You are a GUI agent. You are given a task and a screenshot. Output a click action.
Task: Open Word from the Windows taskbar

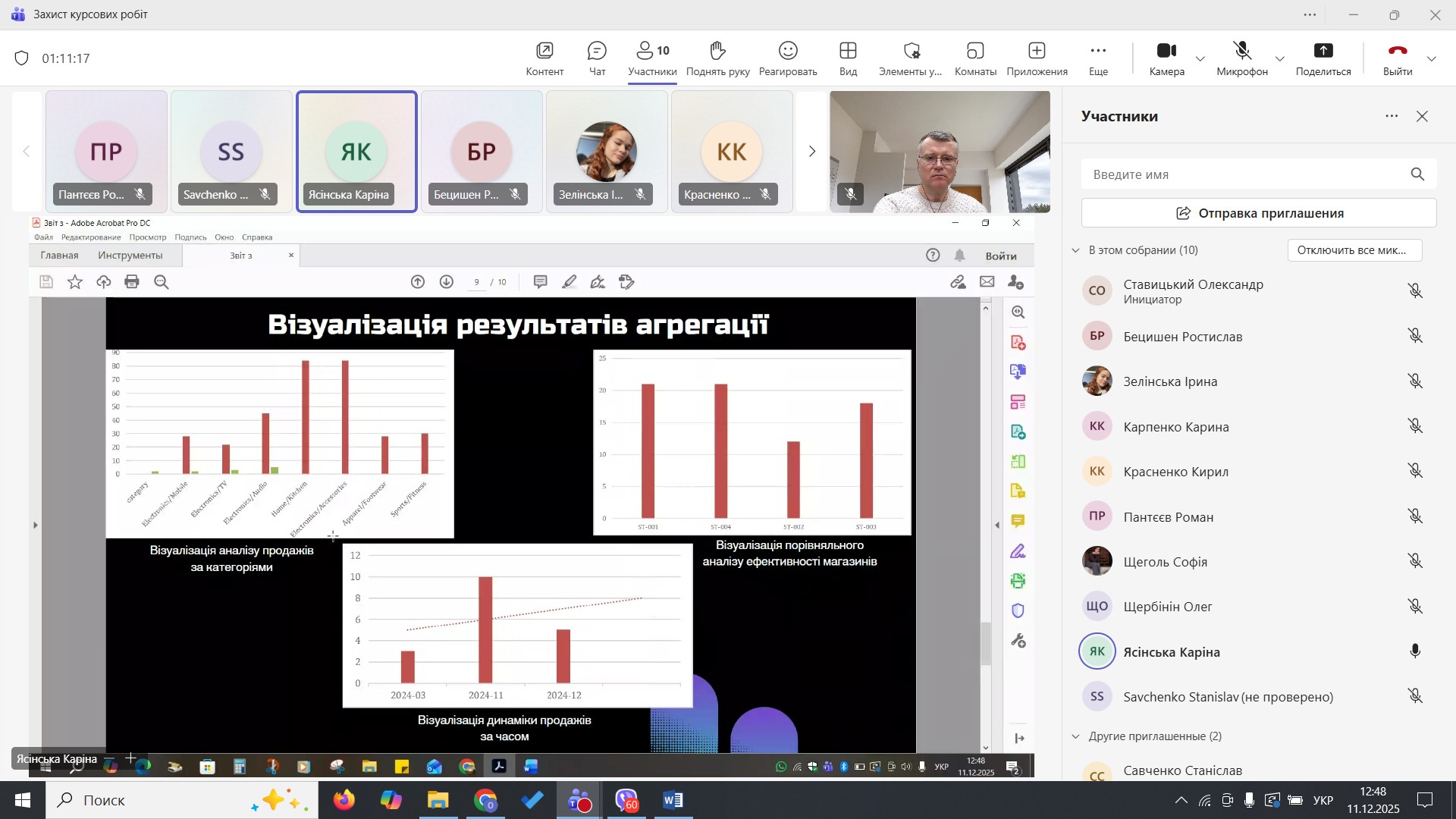[673, 800]
